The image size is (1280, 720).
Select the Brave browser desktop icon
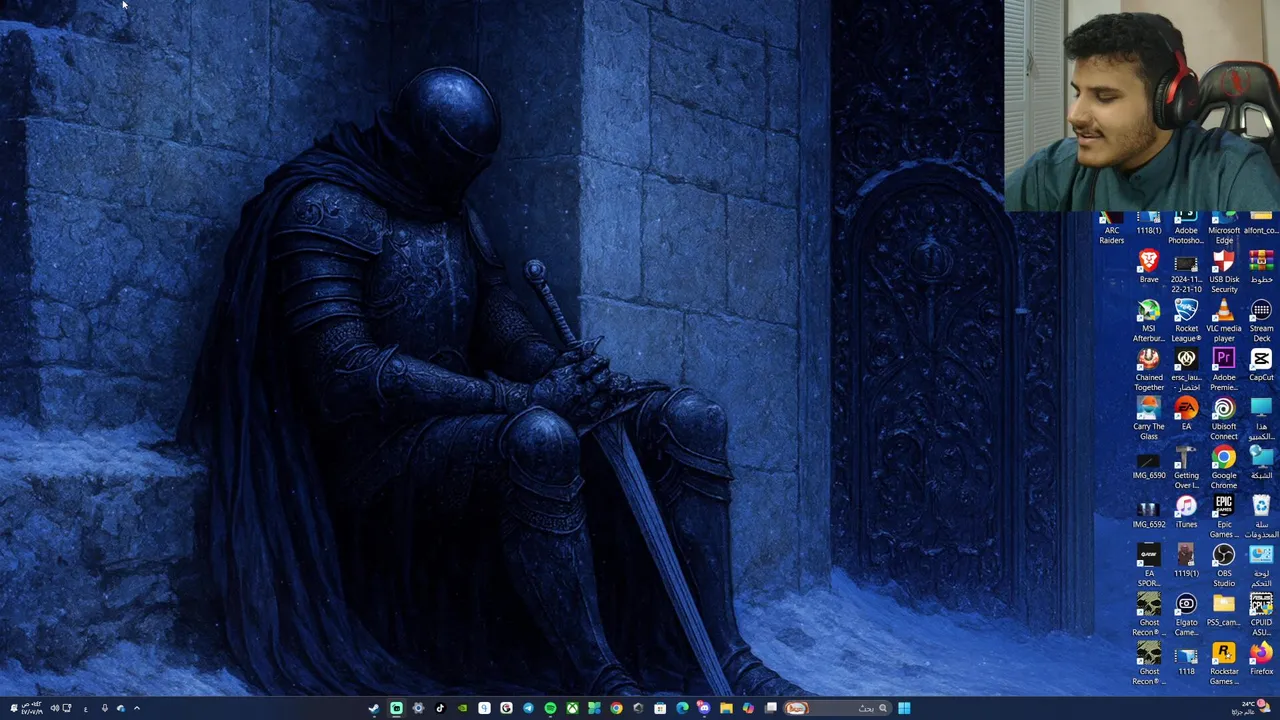coord(1149,267)
